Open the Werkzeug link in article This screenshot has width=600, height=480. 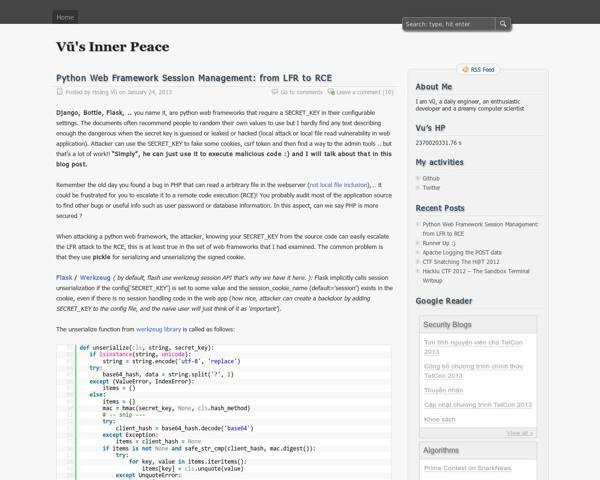[95, 276]
